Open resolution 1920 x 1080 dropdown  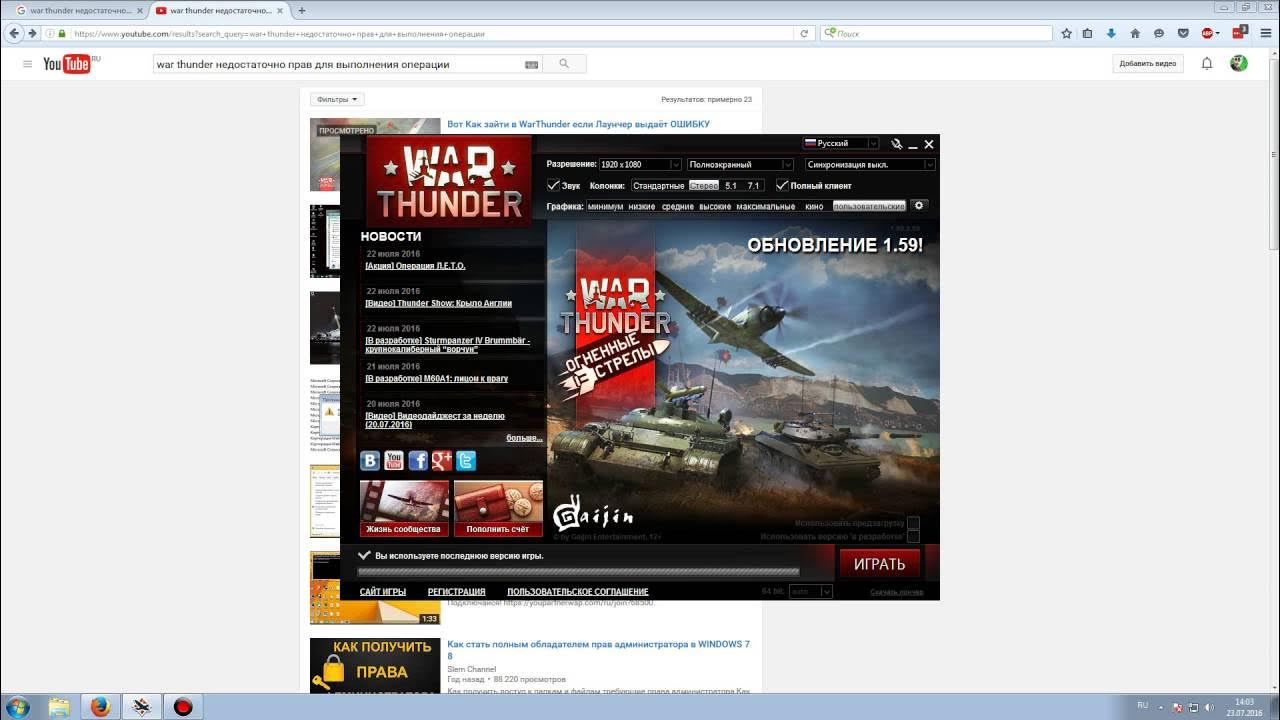point(640,164)
